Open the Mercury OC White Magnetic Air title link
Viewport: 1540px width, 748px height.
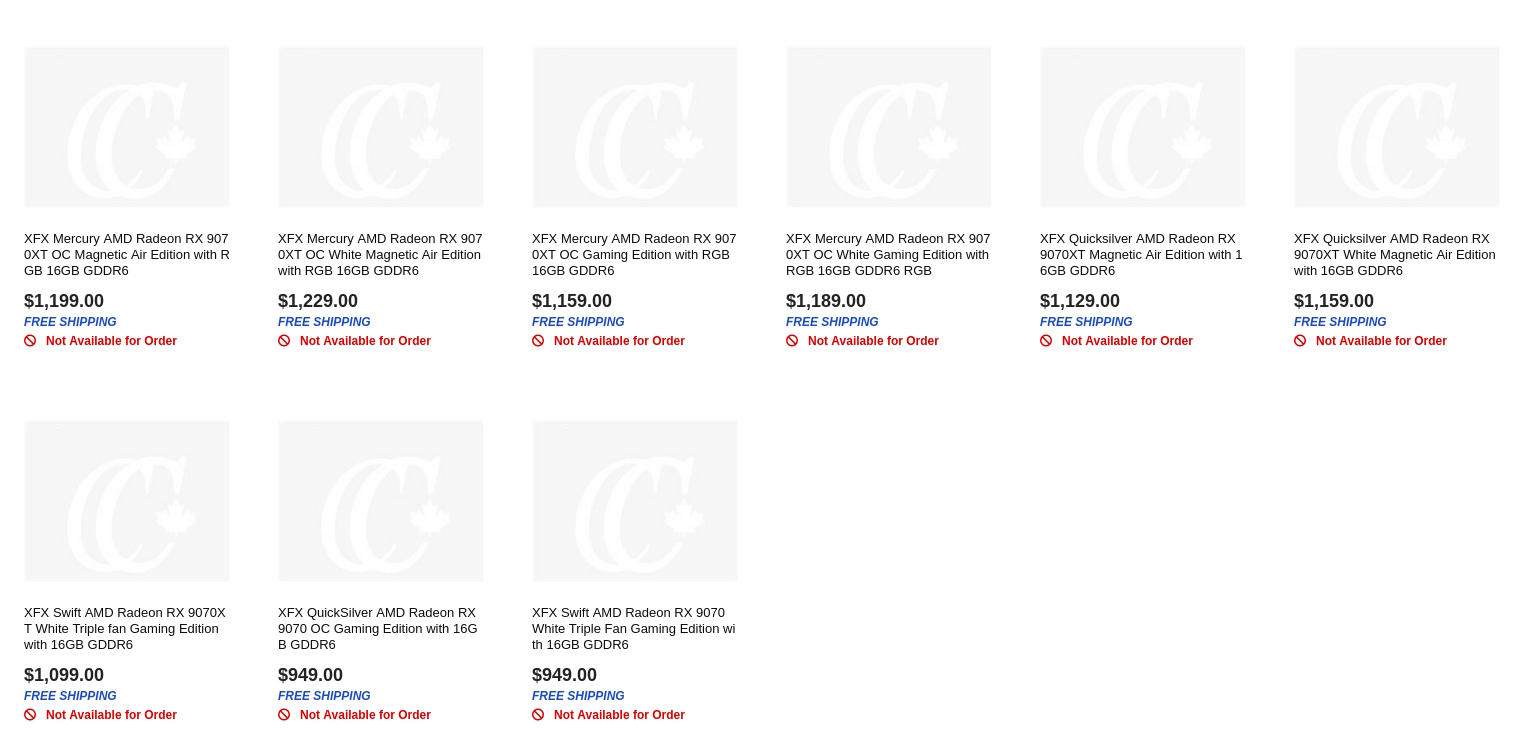(380, 255)
